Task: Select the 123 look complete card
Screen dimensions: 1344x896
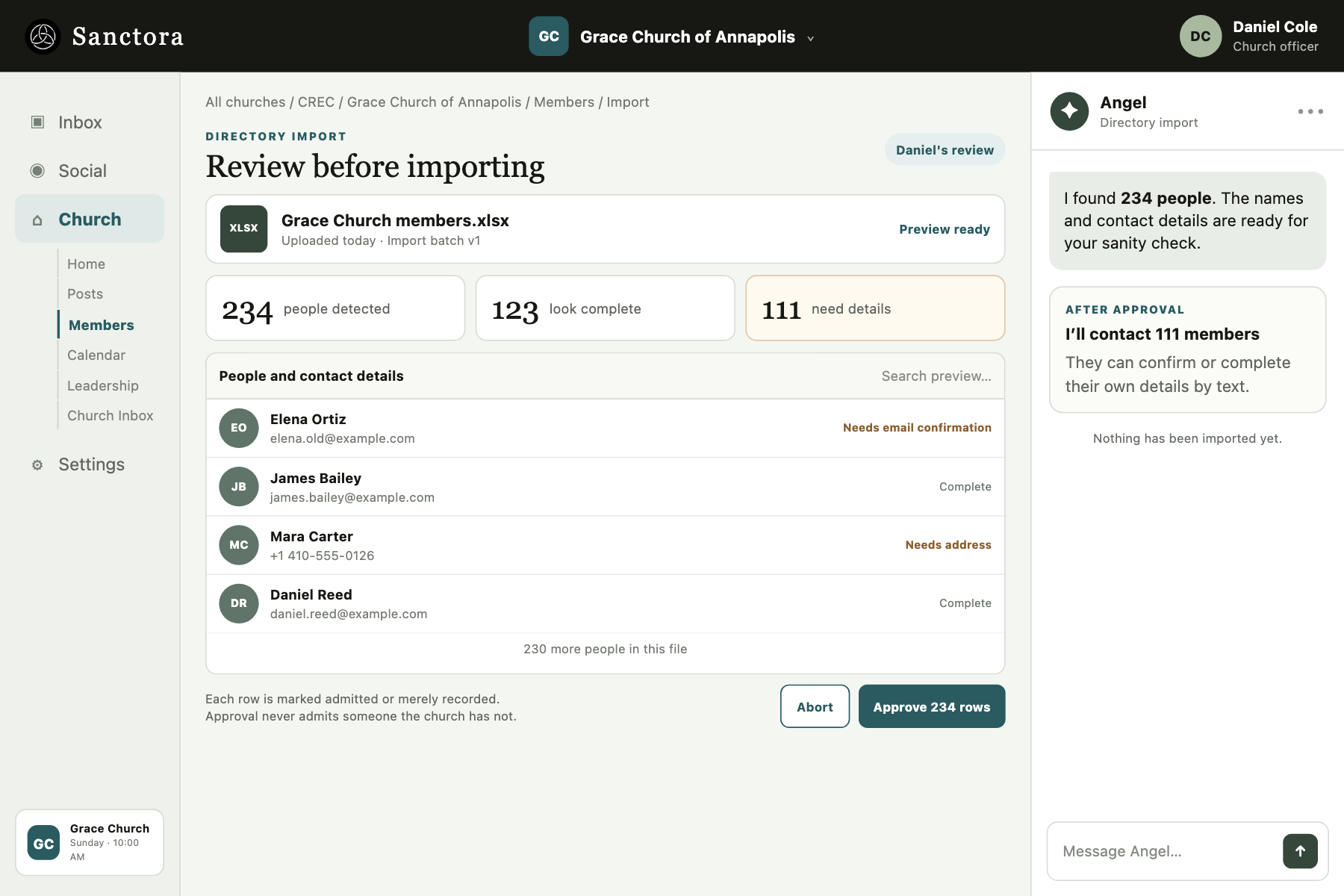Action: click(x=606, y=308)
